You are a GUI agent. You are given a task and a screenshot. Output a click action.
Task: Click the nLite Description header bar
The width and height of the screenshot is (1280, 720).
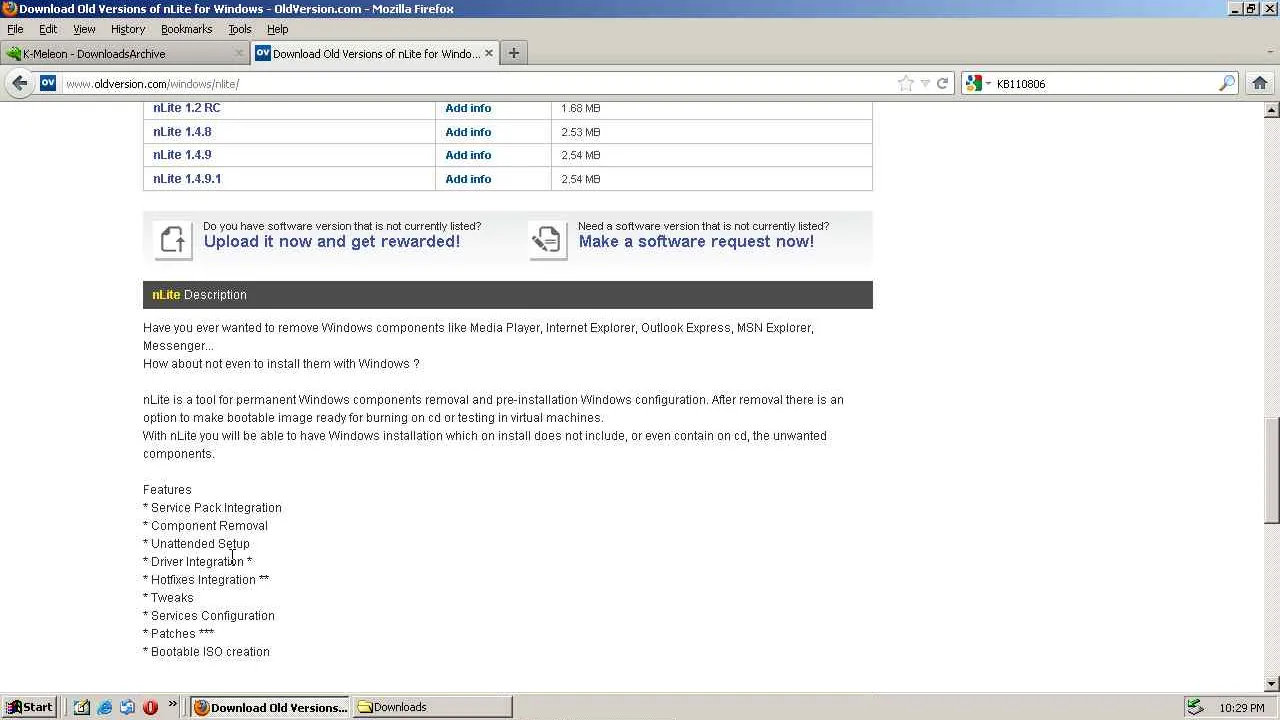coord(508,295)
